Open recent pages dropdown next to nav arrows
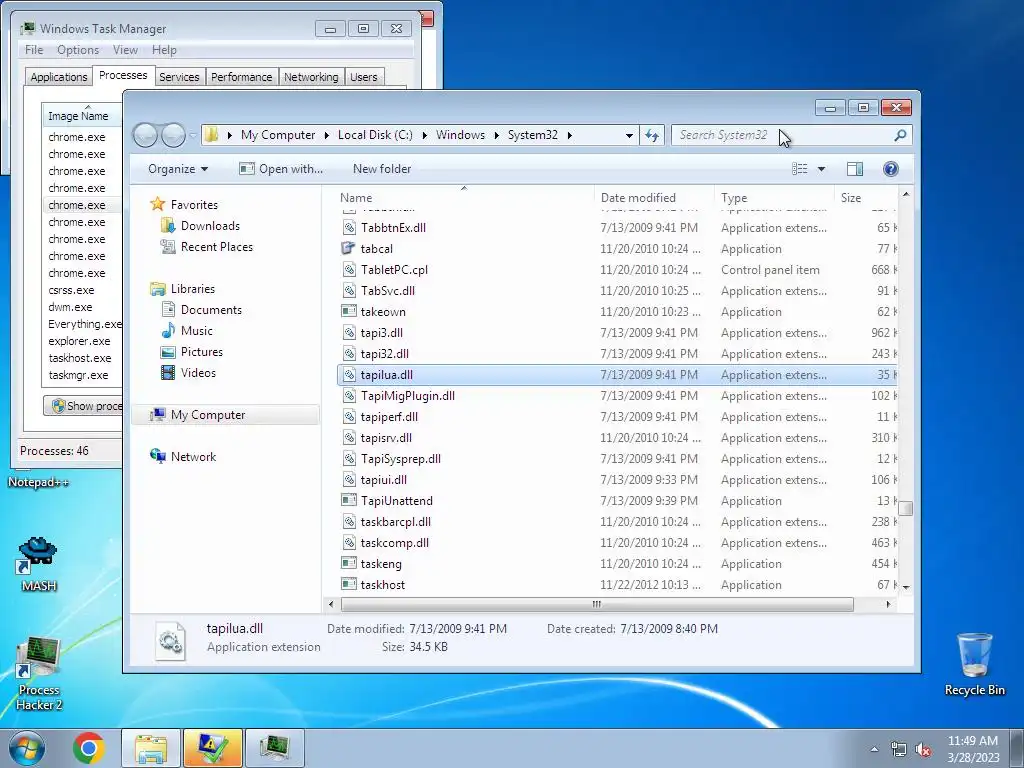Screen dimensions: 1024x768 pyautogui.click(x=193, y=136)
